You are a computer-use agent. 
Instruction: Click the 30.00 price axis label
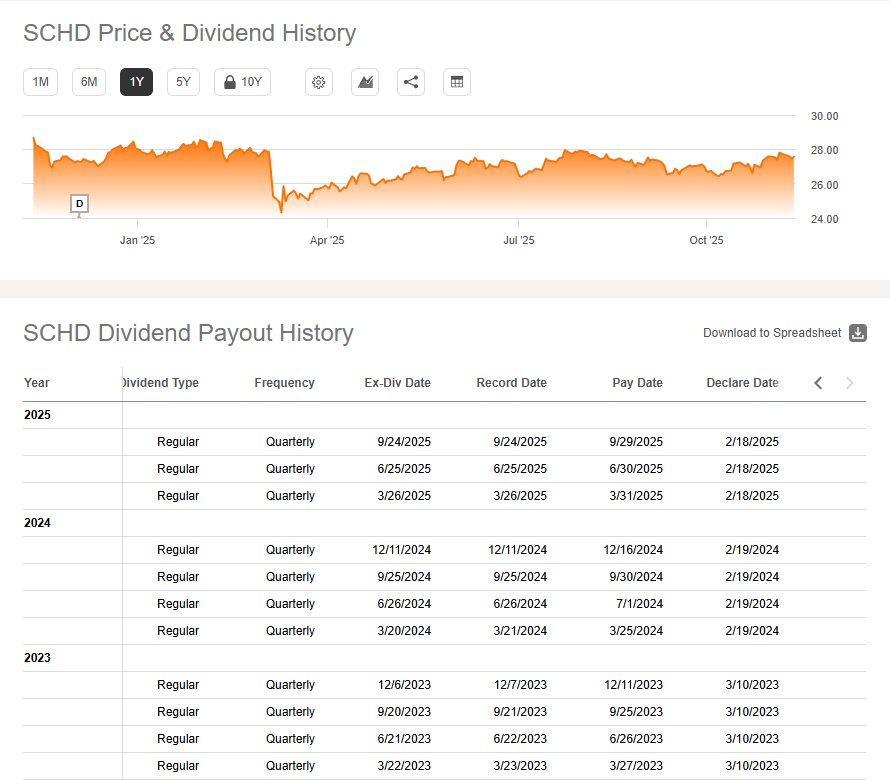[x=824, y=116]
